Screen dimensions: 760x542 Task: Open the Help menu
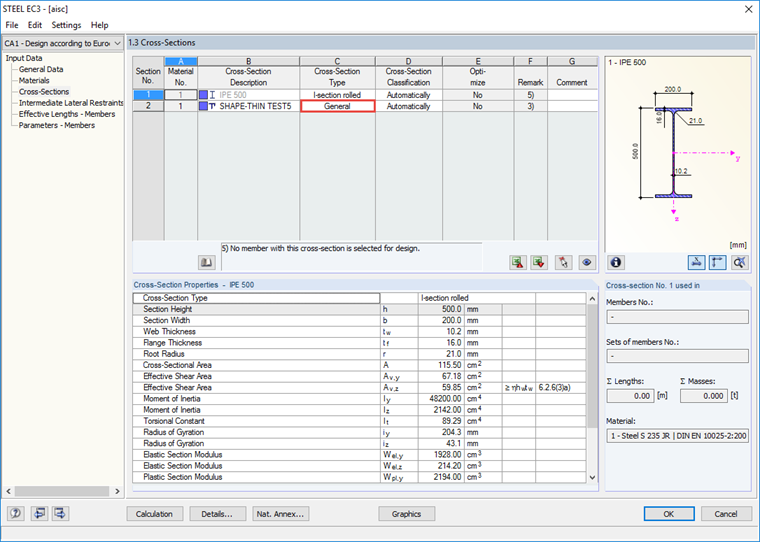[99, 25]
